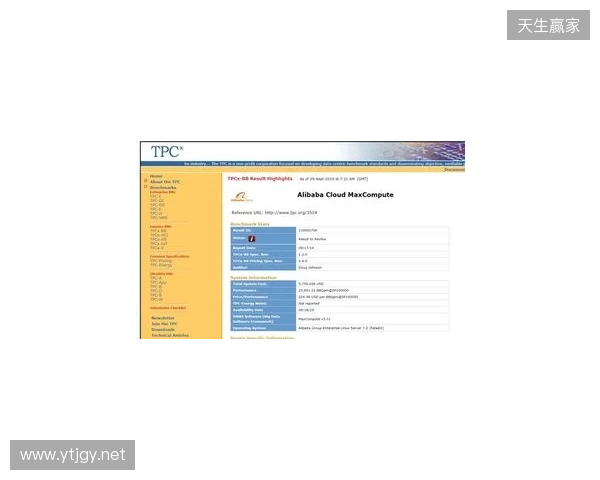Open TPC-Energy specification link
600x480 pixels.
point(161,265)
